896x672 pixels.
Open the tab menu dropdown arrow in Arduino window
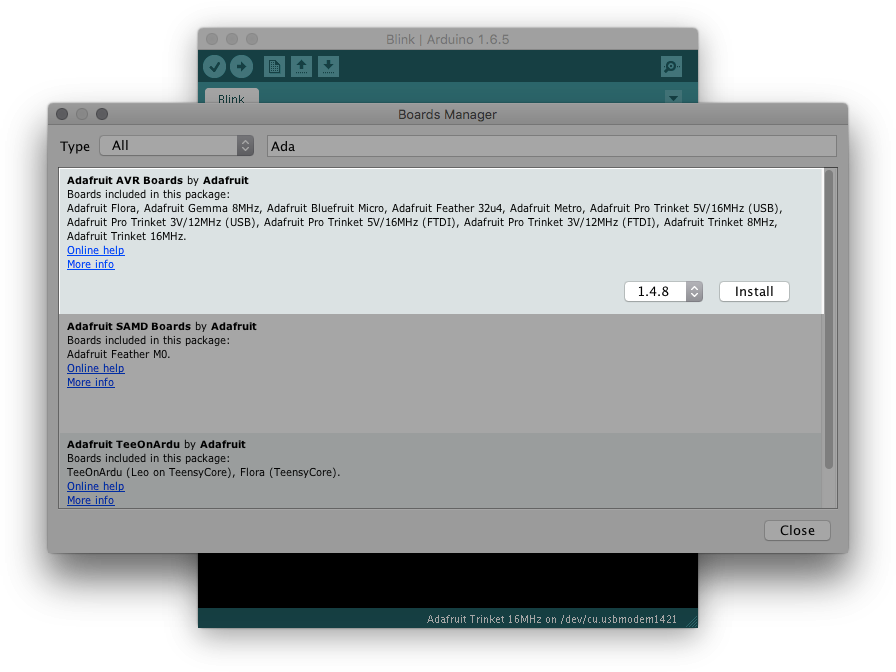pos(674,98)
